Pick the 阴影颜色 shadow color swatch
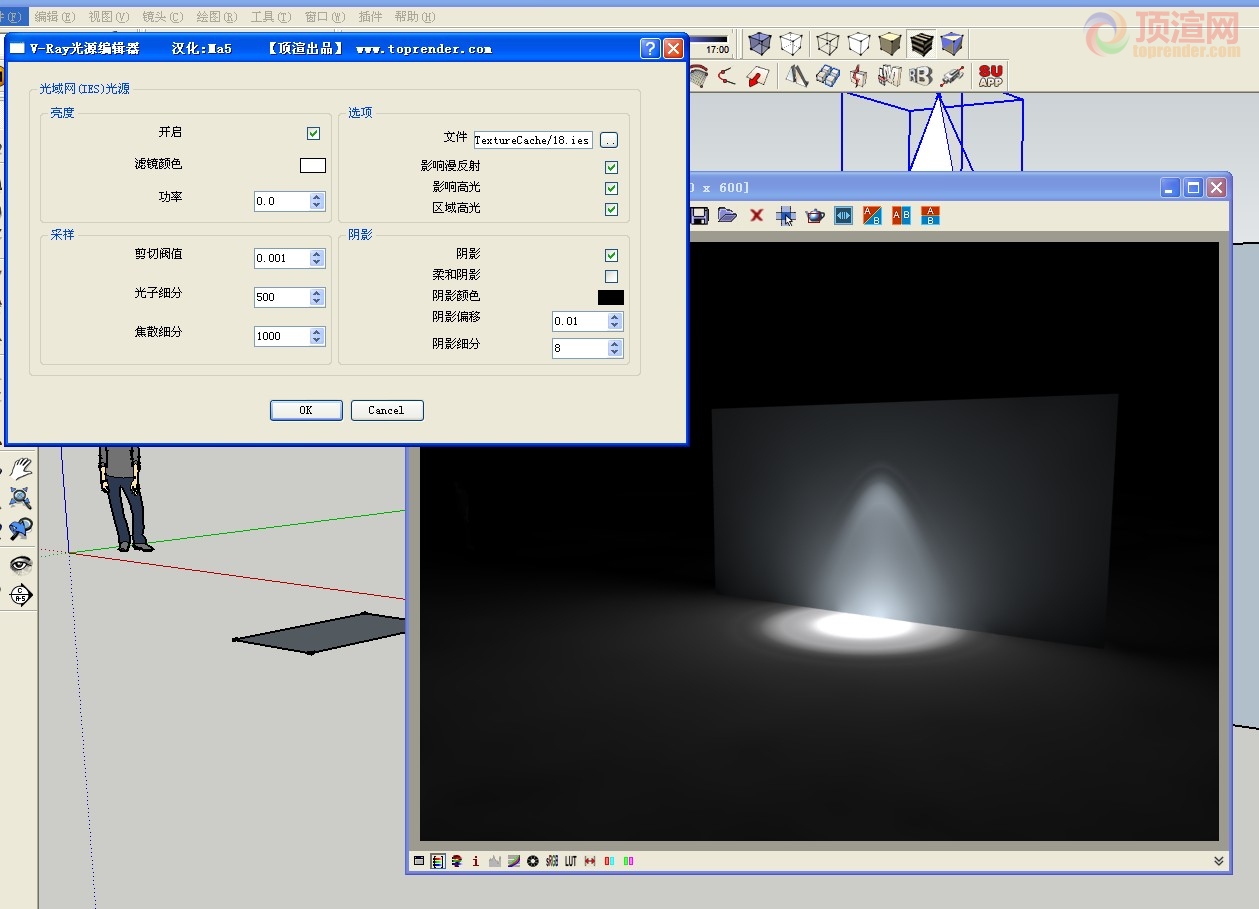1259x909 pixels. pos(611,297)
